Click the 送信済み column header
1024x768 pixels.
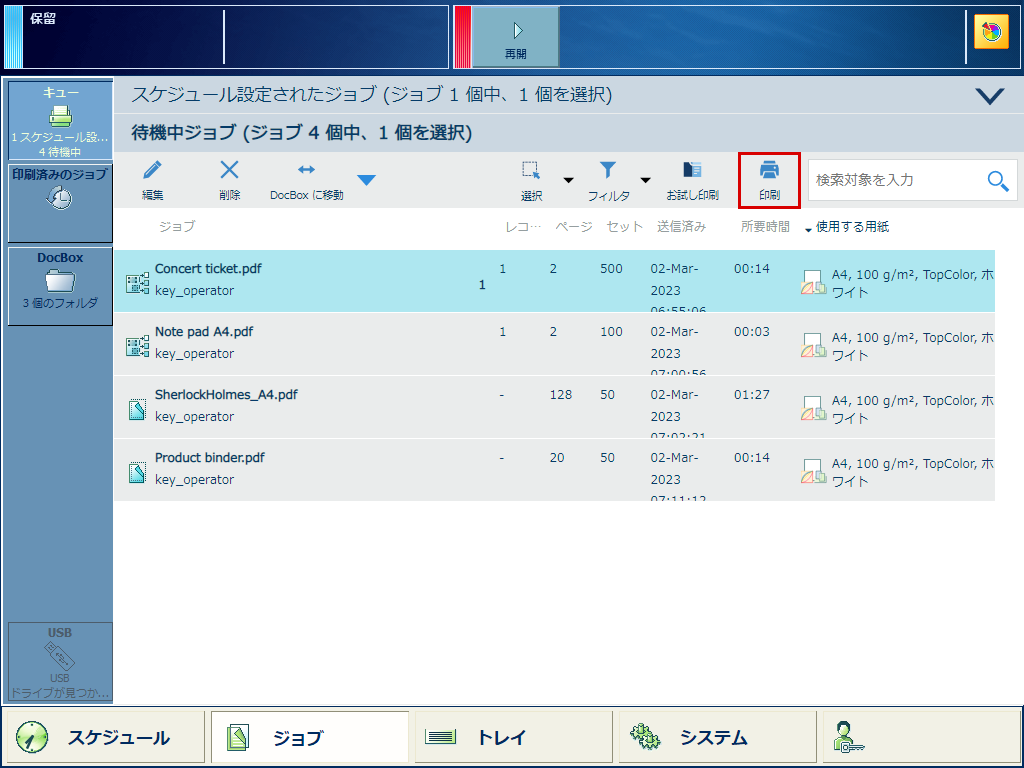(x=681, y=227)
